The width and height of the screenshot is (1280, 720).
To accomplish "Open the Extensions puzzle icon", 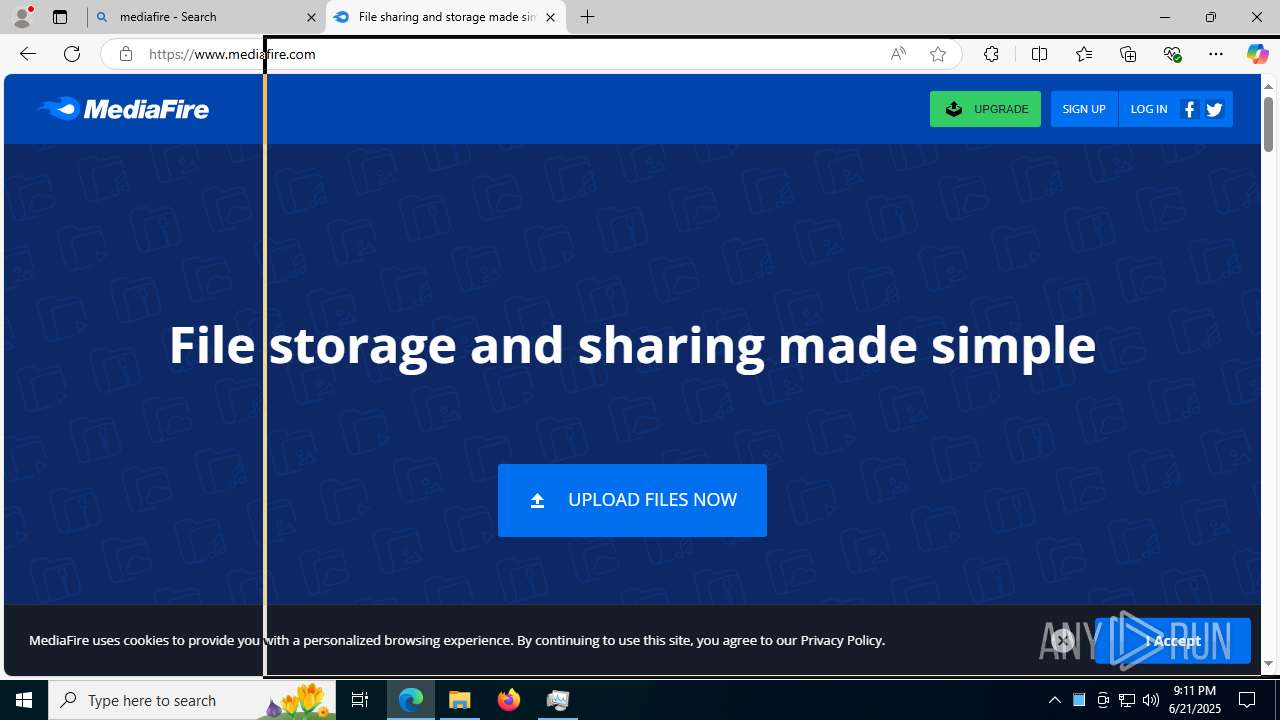I will [x=991, y=54].
